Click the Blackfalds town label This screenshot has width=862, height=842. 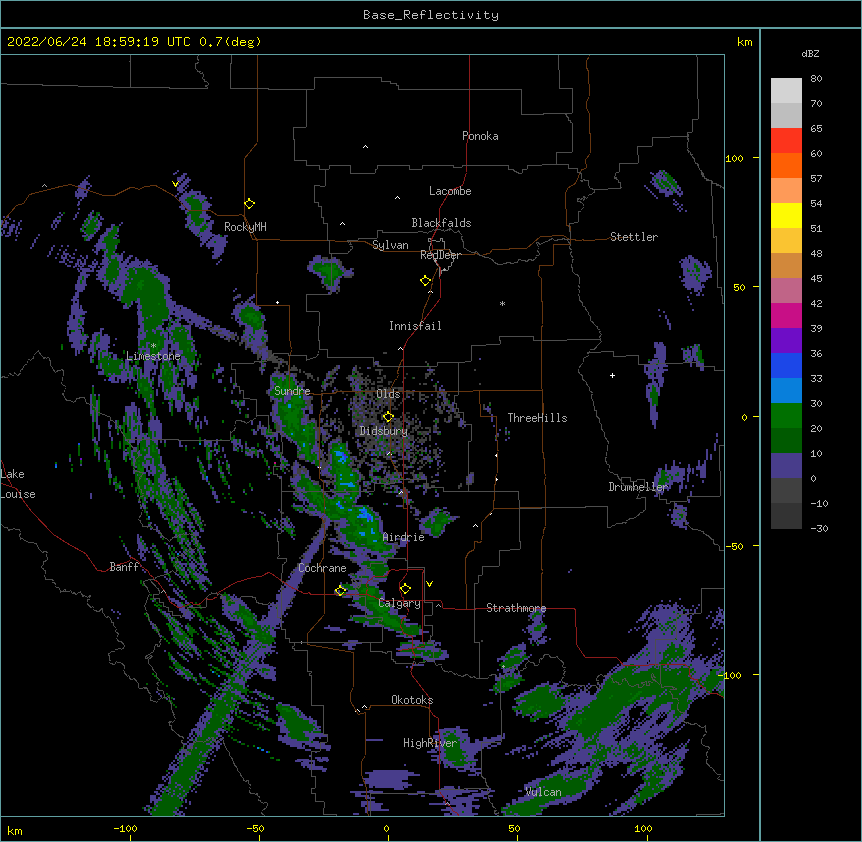coord(441,223)
